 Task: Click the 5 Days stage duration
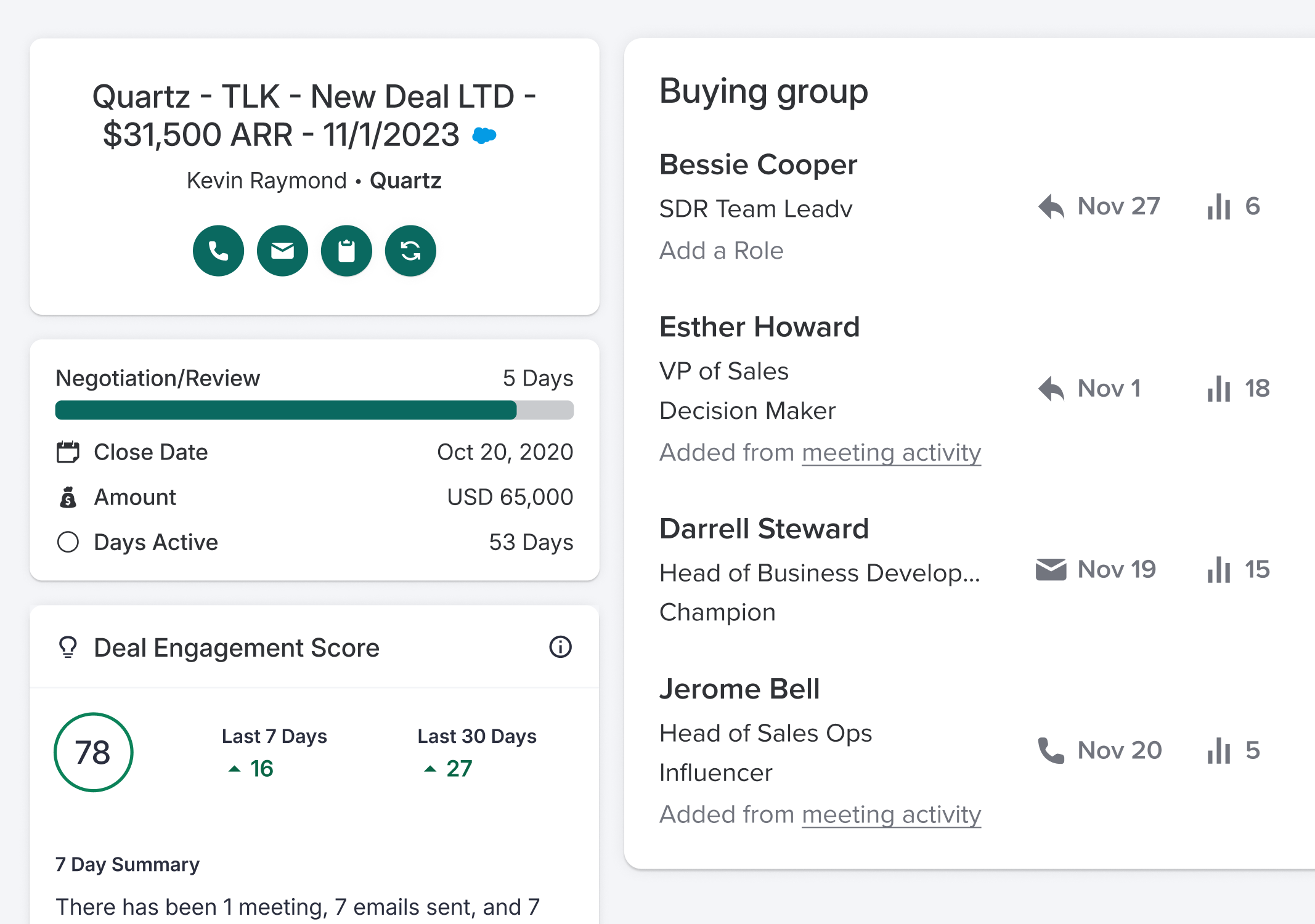pyautogui.click(x=538, y=378)
